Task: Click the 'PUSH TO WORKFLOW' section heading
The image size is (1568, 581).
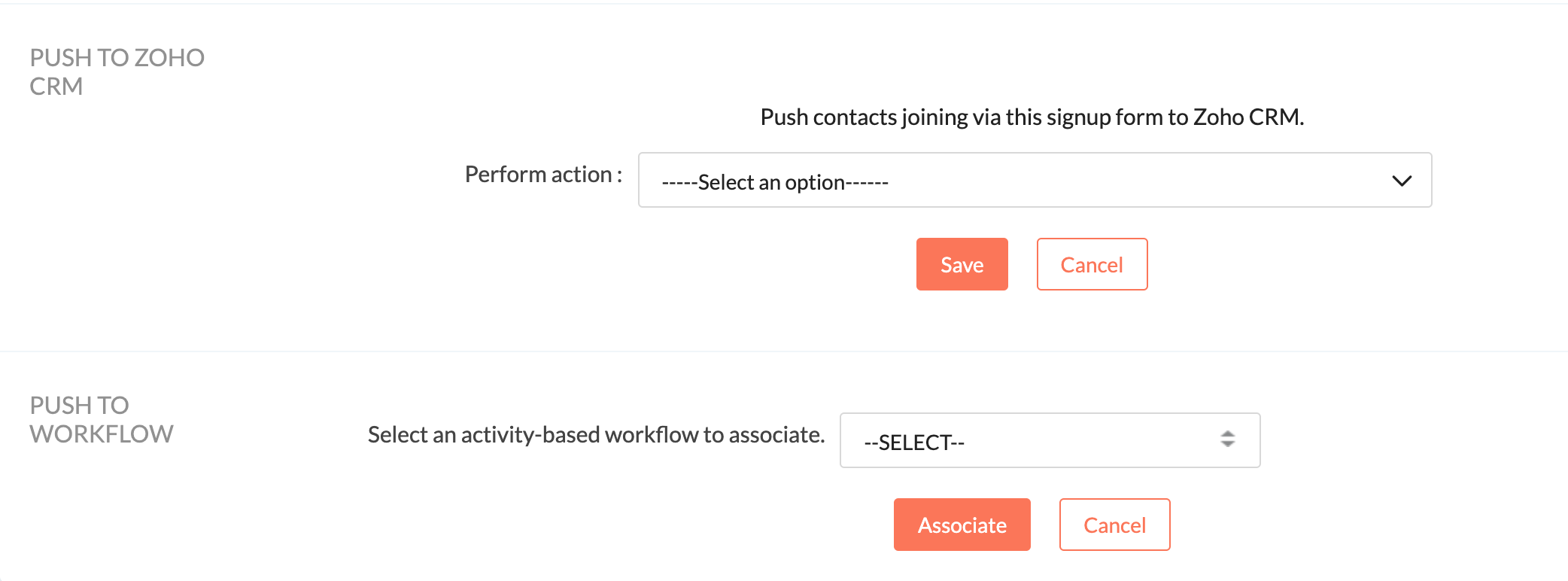Action: point(102,419)
